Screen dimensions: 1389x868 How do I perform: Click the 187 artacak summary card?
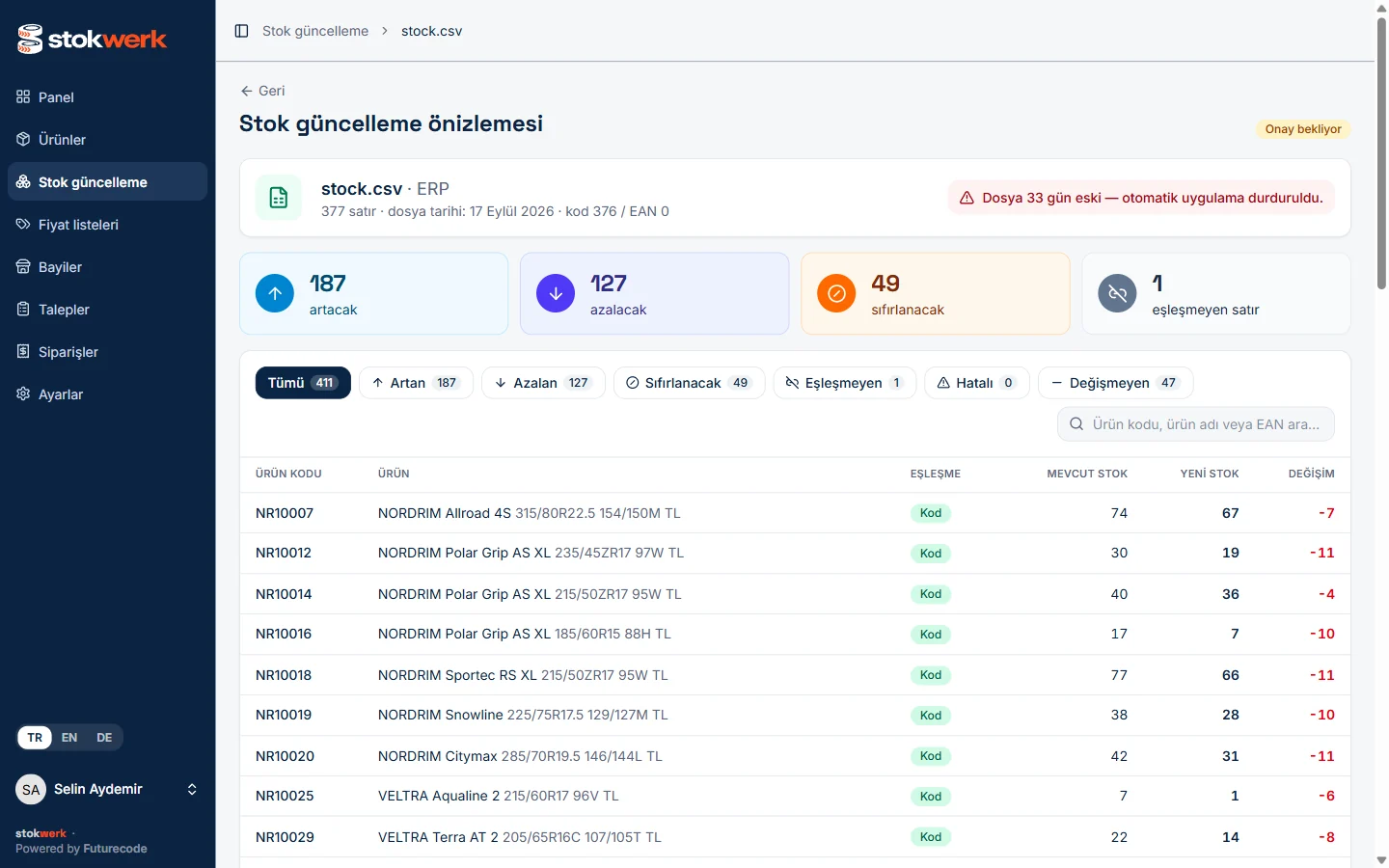pos(373,293)
